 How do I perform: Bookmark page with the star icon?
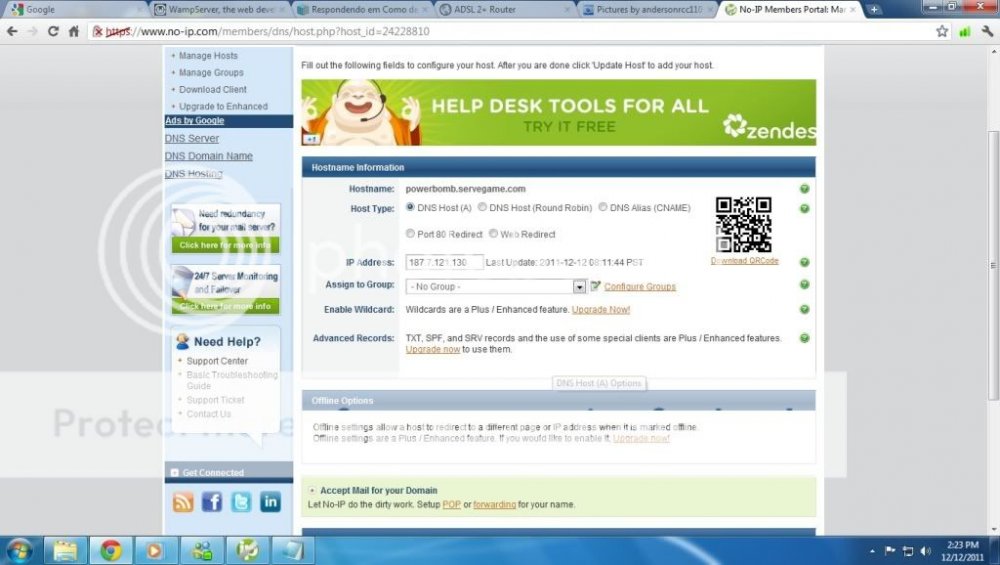942,31
